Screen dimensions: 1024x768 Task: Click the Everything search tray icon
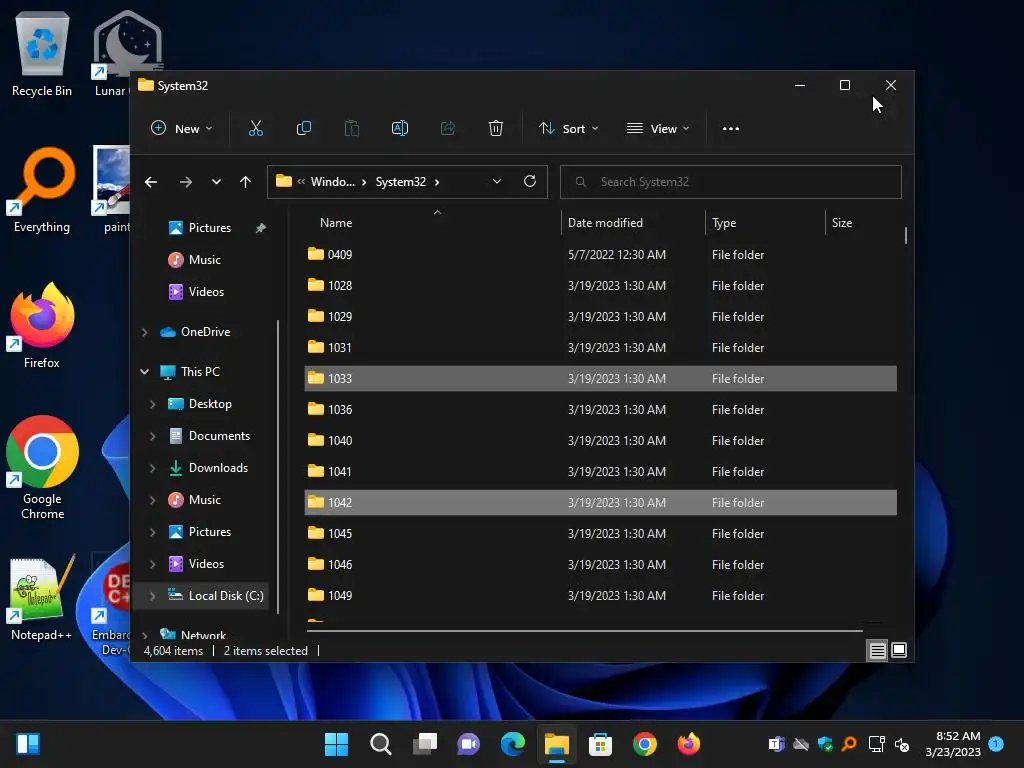(849, 744)
